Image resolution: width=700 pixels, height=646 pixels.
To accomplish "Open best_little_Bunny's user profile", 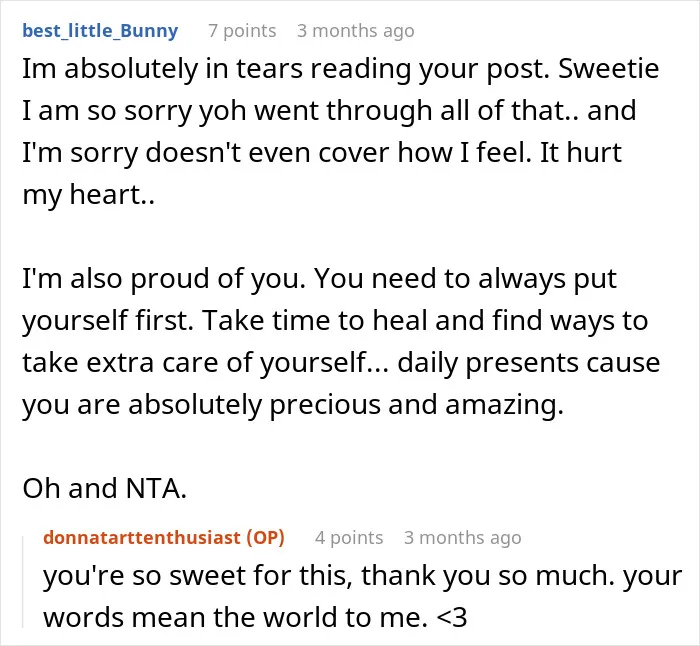I will [x=100, y=31].
